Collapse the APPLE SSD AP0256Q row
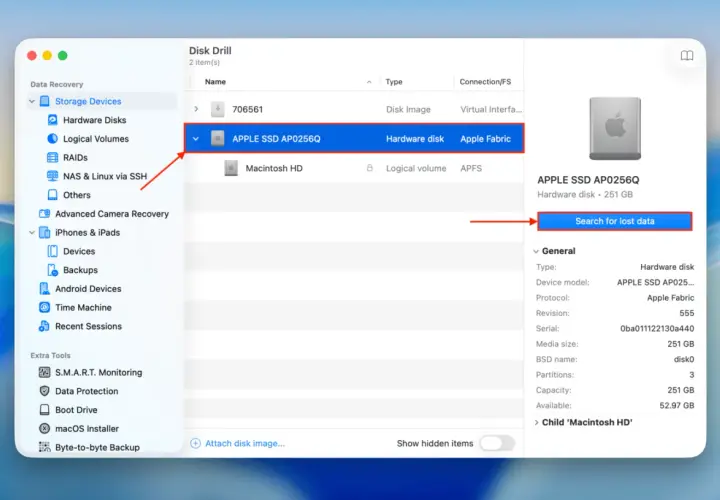Screen dimensions: 720x500 [196, 139]
